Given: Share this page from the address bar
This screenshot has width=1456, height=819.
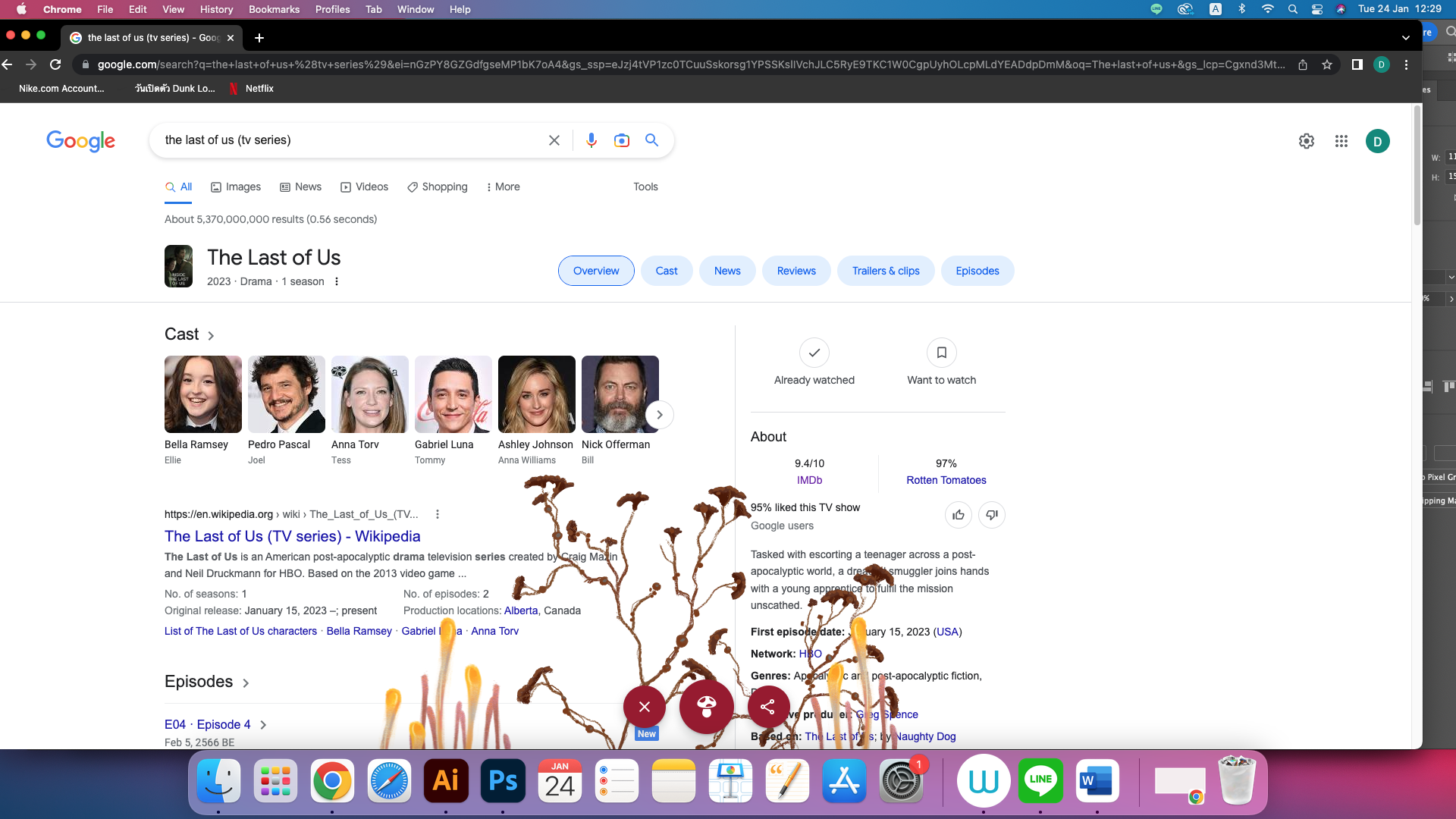Looking at the screenshot, I should [x=1303, y=64].
